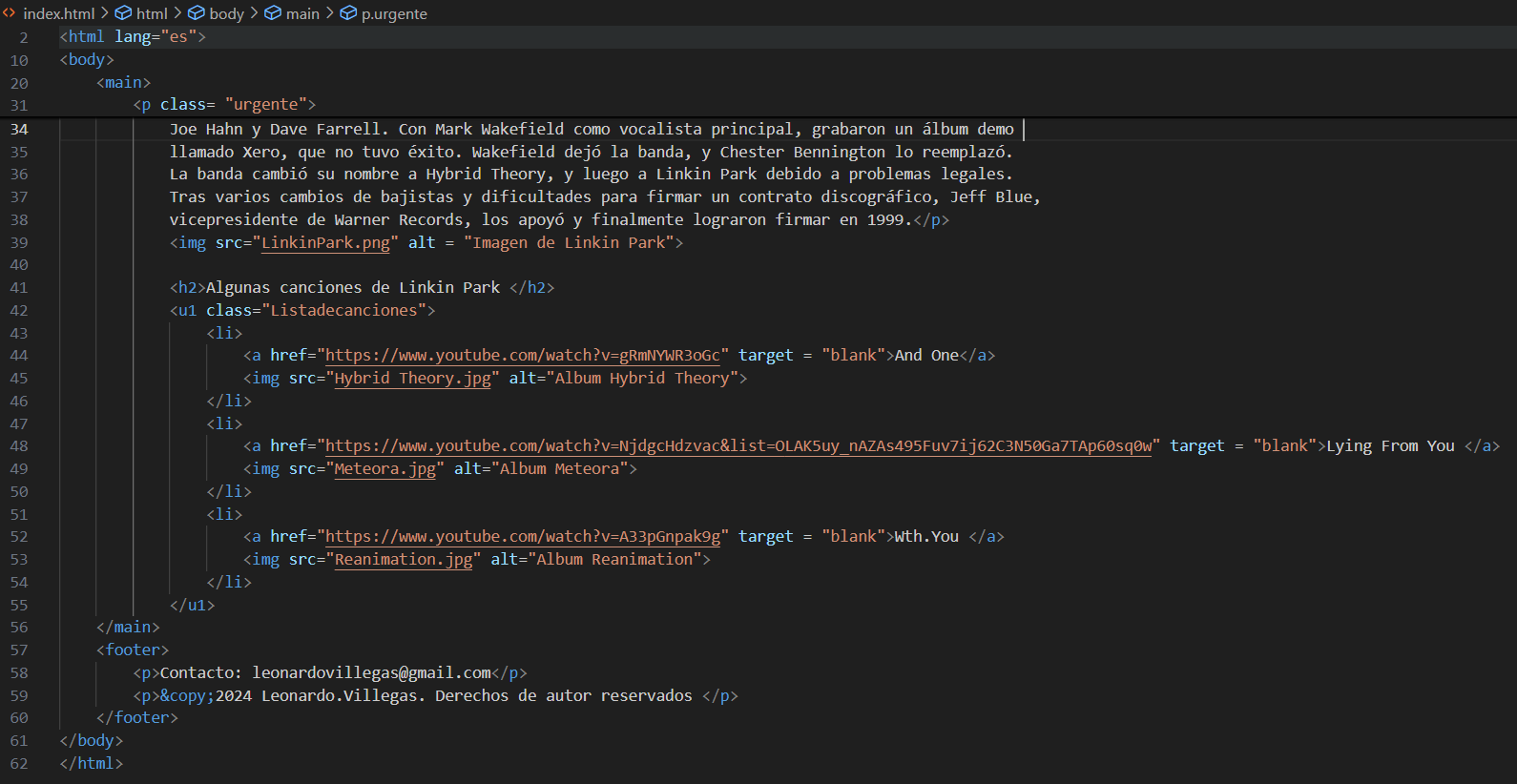The image size is (1517, 784).
Task: Click the 'Tras varios cambios de bajistas' line
Action: pyautogui.click(x=605, y=197)
